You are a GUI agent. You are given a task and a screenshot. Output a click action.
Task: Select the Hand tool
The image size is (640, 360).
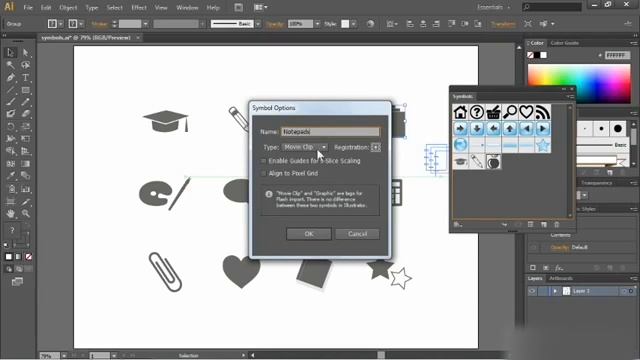pyautogui.click(x=11, y=213)
